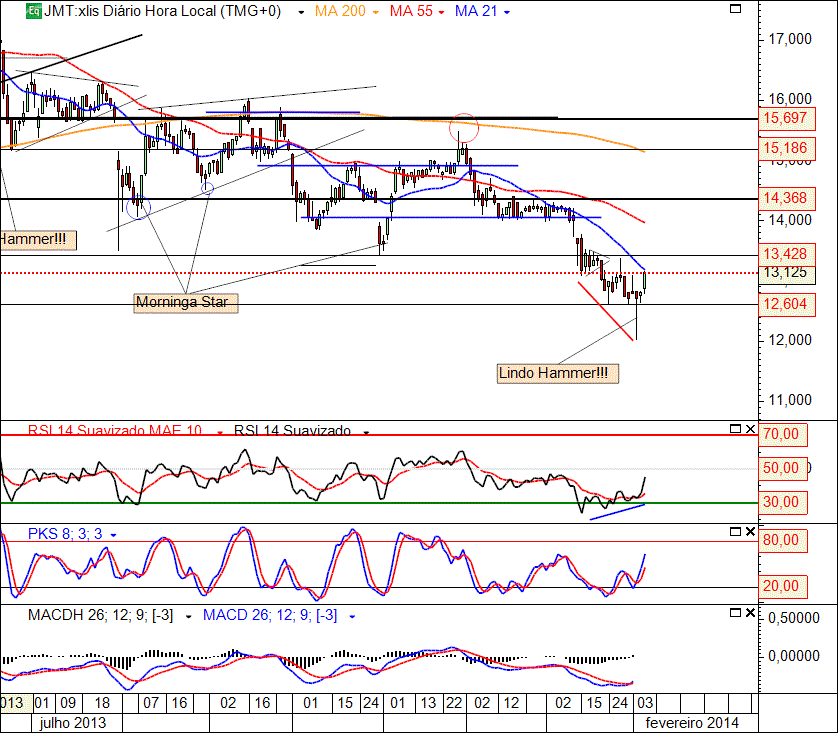The image size is (838, 733).
Task: Select the Morninga Star annotation
Action: [185, 302]
